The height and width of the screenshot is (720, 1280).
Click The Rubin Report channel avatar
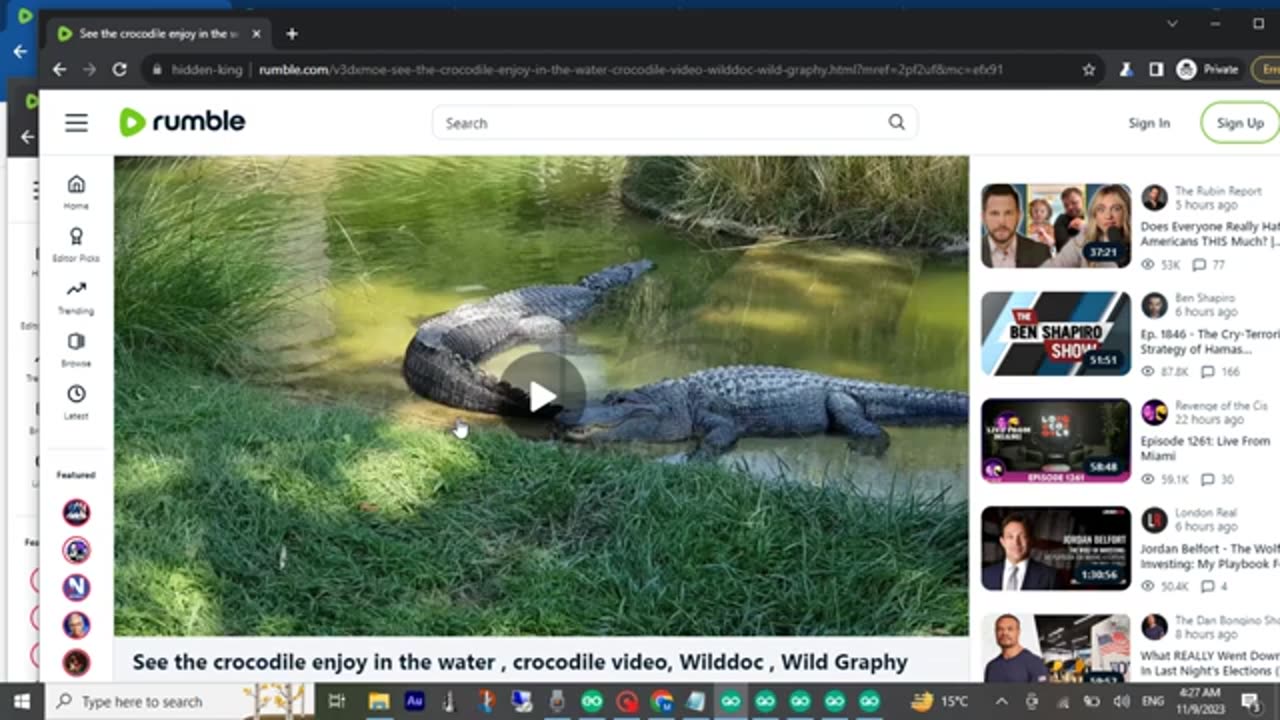[1154, 197]
